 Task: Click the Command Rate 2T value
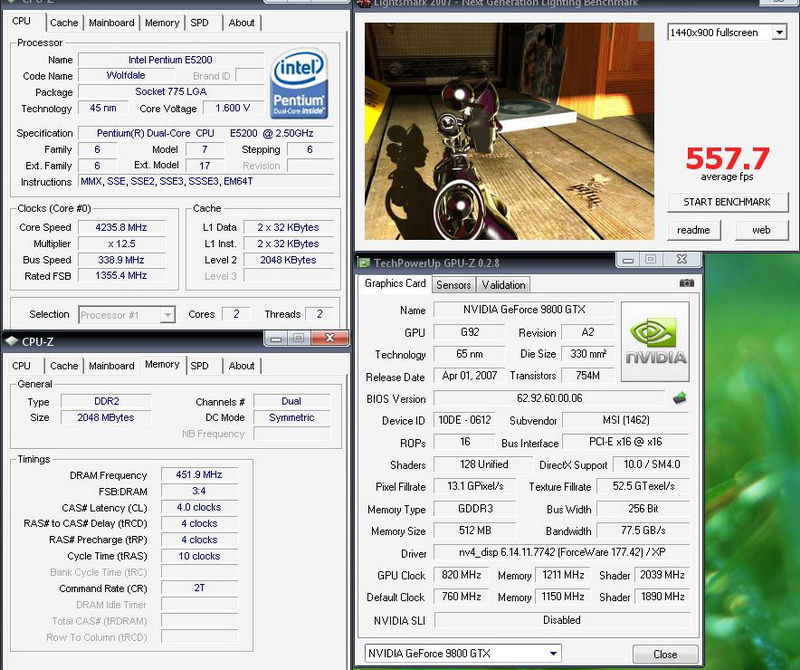point(199,588)
